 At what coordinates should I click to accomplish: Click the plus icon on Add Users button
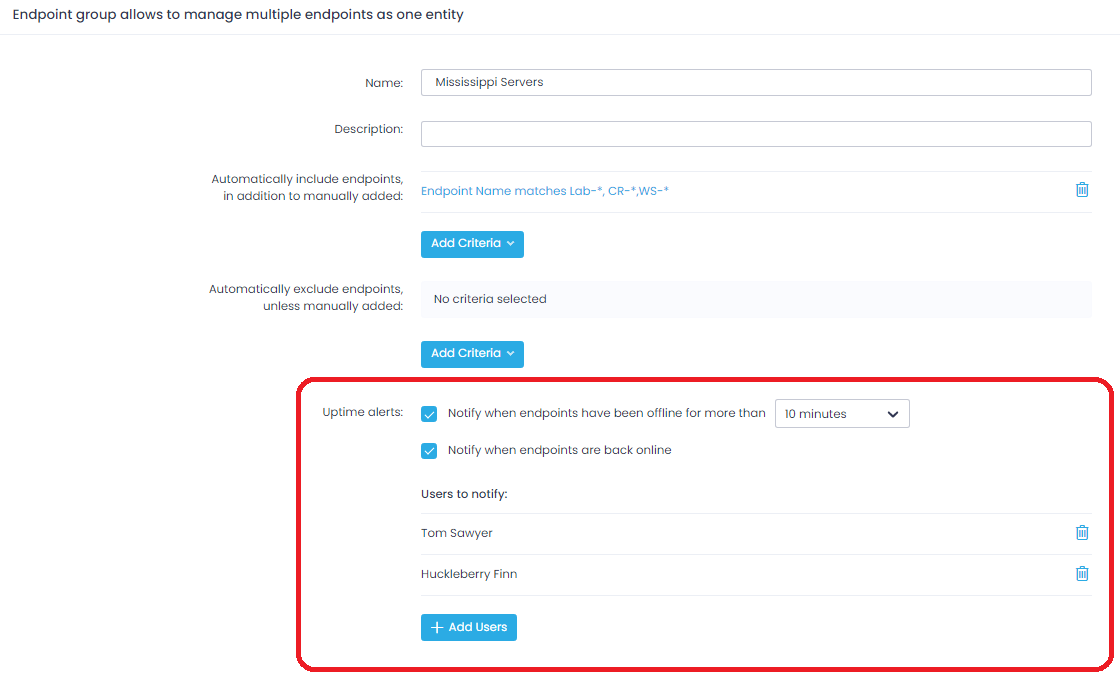(x=436, y=627)
